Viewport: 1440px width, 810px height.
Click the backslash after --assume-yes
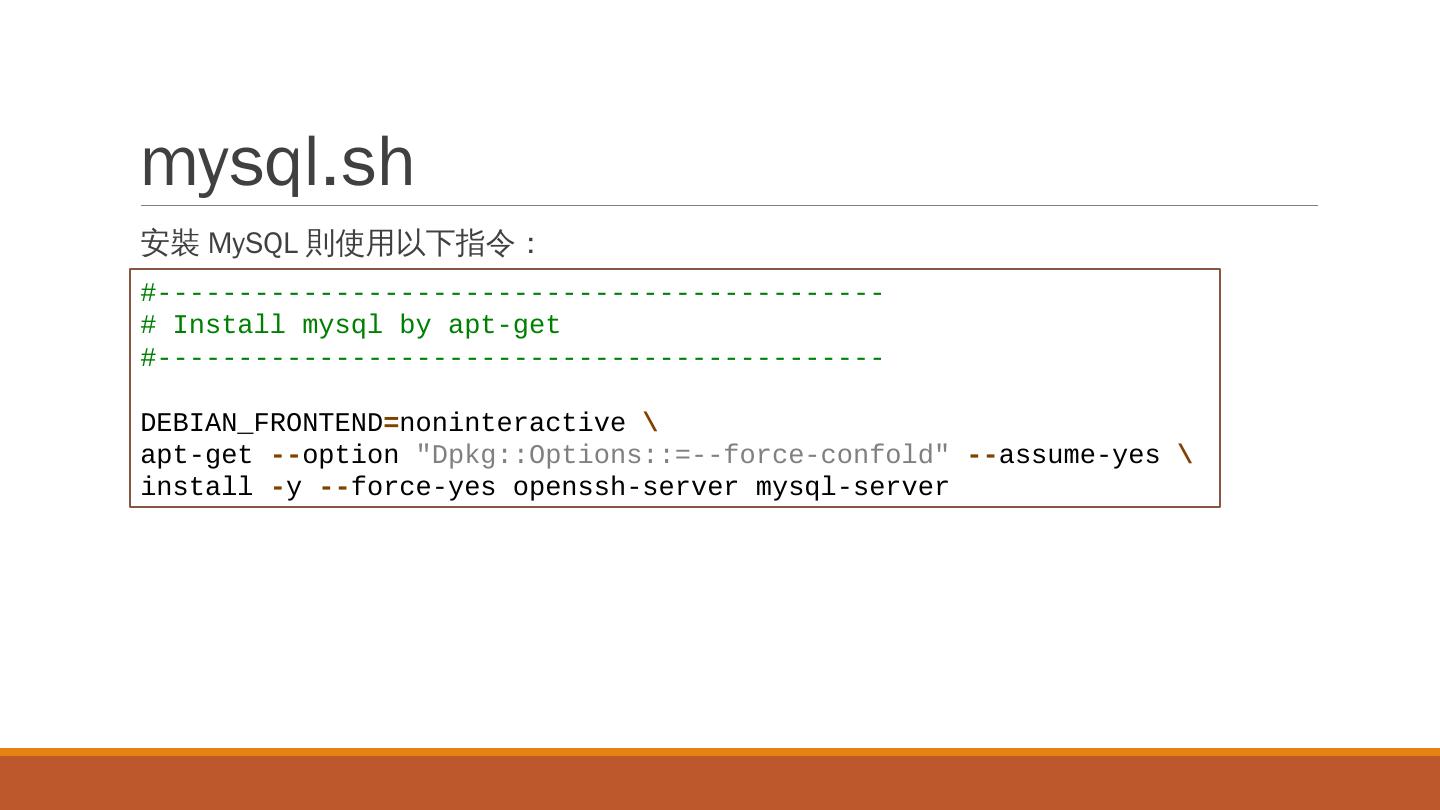click(1185, 455)
